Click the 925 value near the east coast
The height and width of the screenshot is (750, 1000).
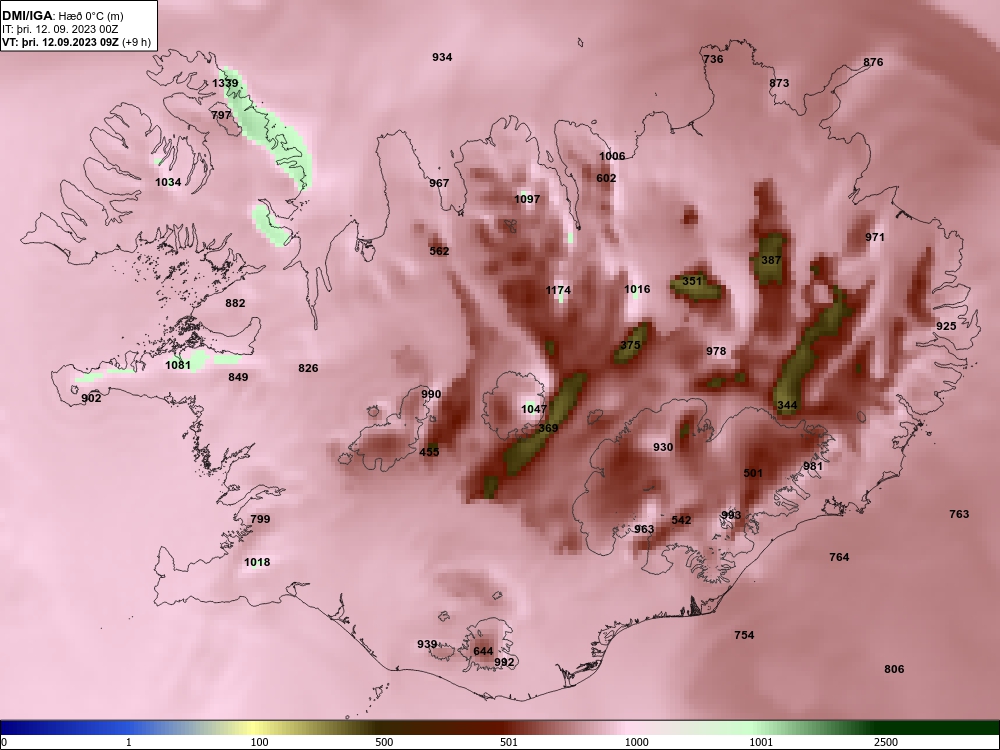click(x=946, y=327)
